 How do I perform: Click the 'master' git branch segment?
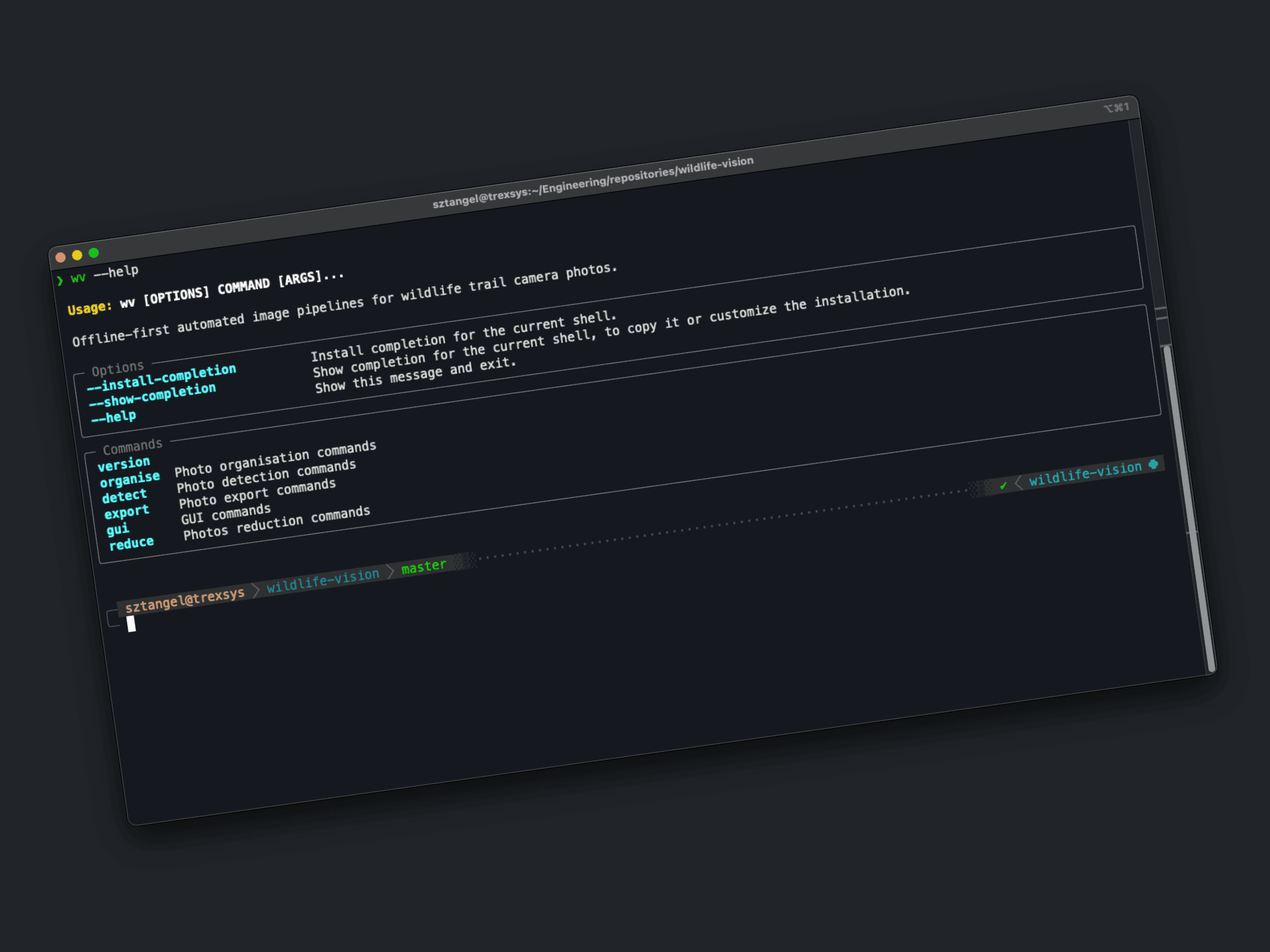click(424, 567)
